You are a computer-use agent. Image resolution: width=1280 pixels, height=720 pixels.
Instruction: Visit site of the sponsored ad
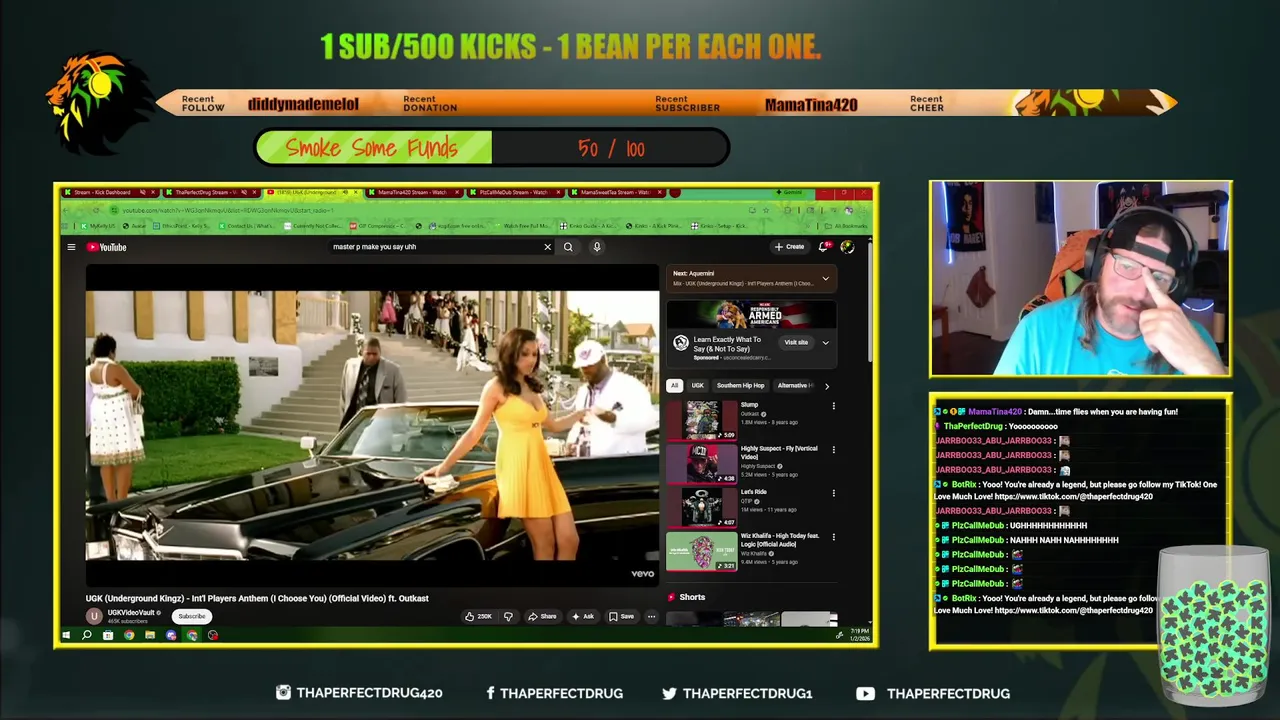click(796, 343)
